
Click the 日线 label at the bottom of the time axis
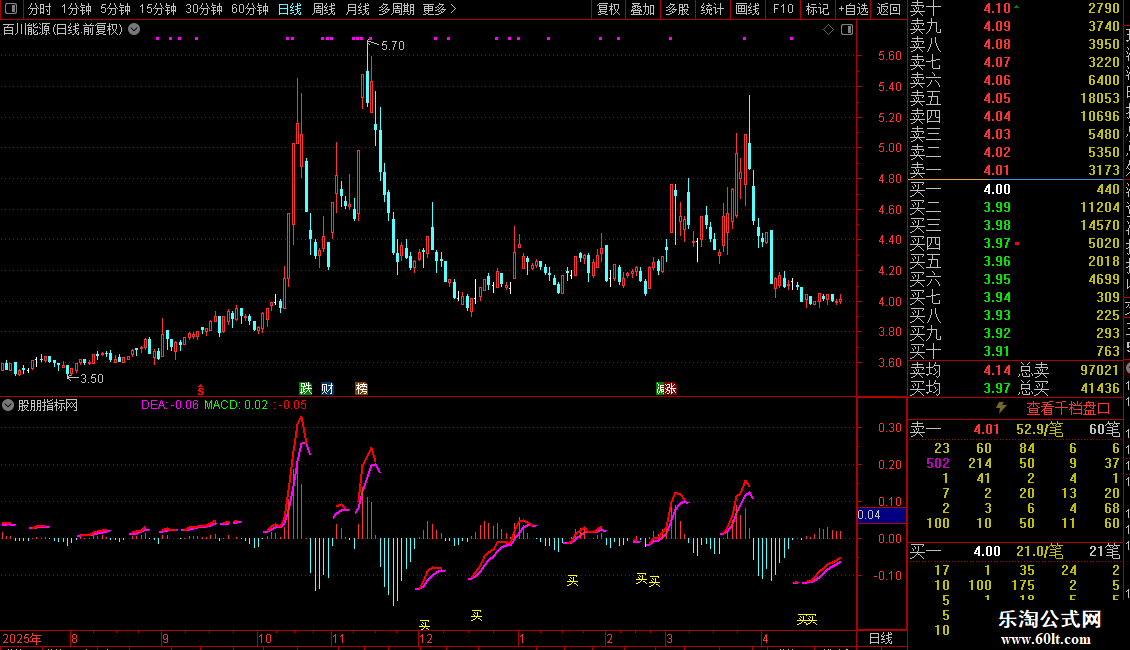click(881, 638)
